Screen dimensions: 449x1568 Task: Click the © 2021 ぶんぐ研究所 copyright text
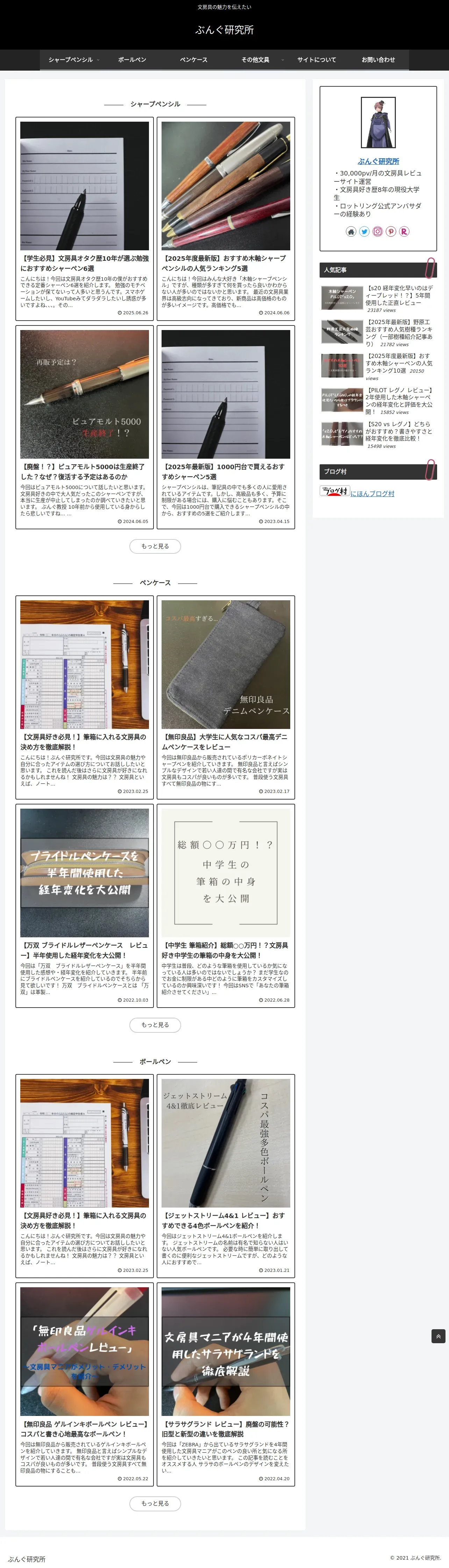coord(415,1558)
